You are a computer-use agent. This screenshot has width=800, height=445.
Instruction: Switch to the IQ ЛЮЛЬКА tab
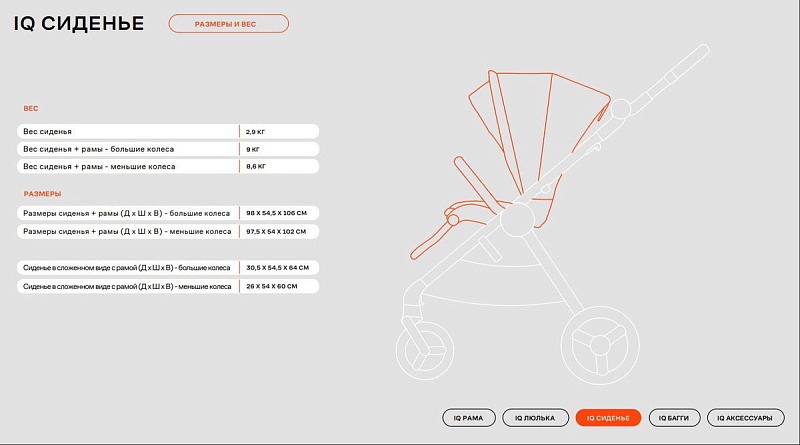click(535, 418)
